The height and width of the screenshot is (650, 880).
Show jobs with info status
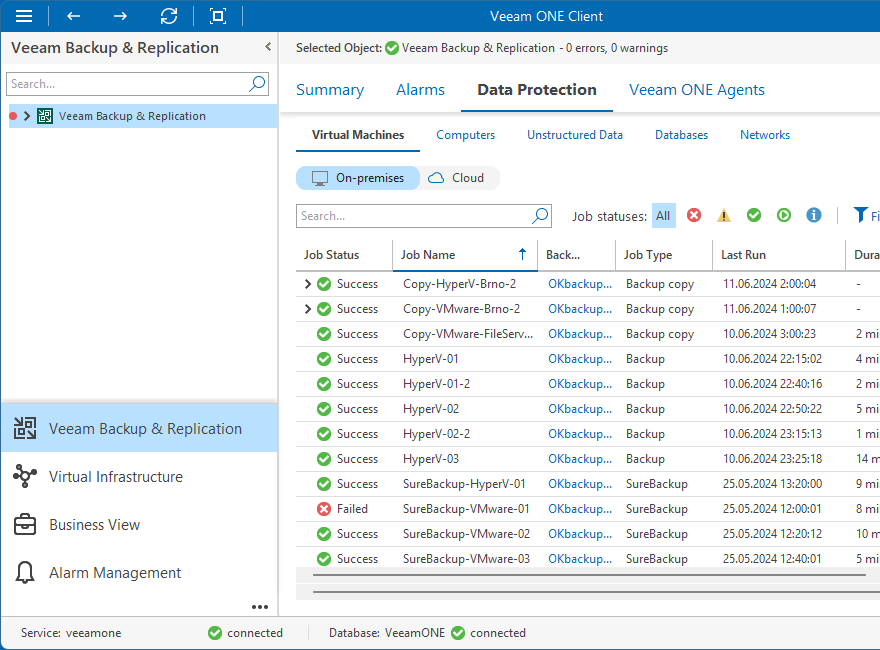(813, 215)
